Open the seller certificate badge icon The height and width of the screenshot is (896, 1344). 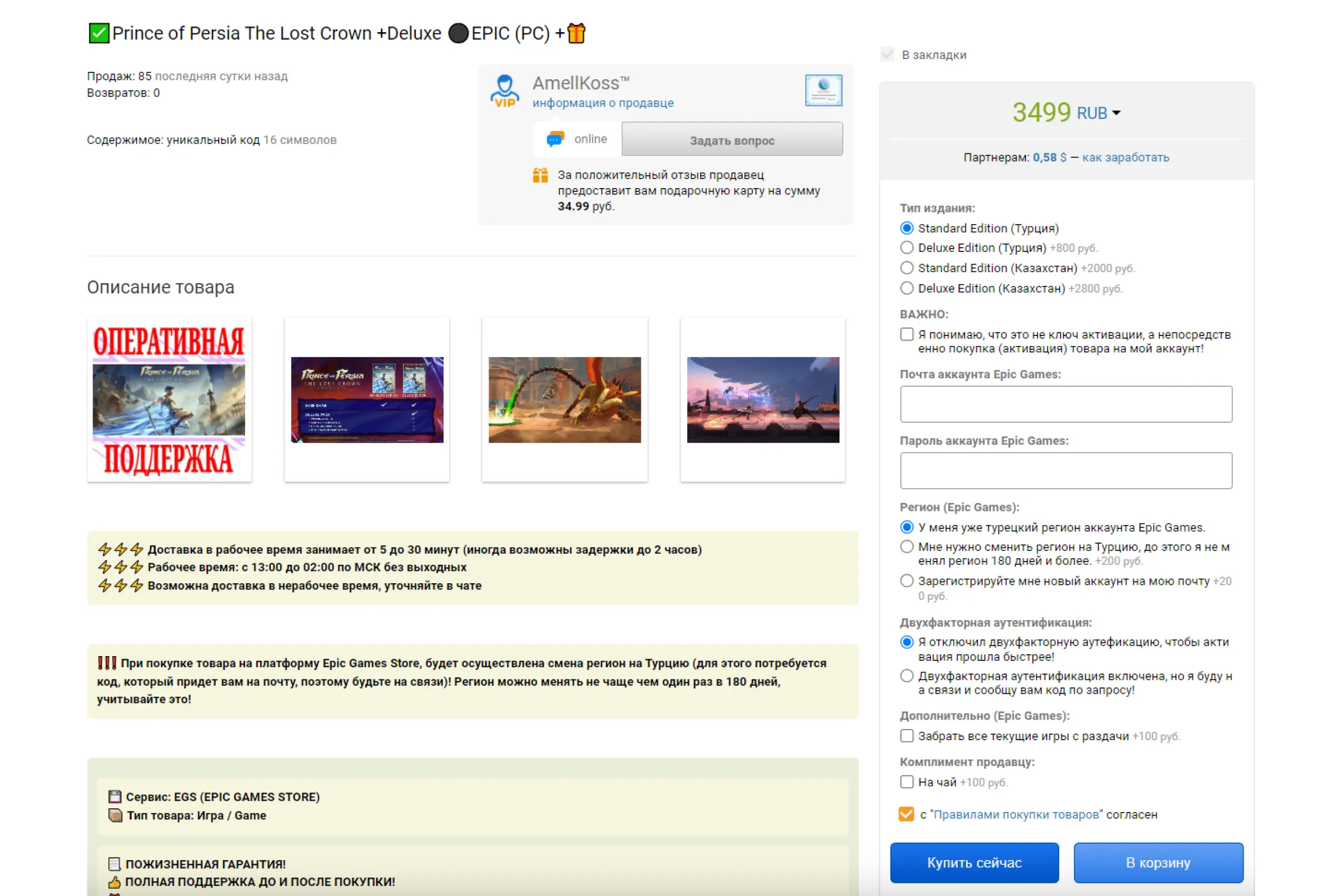[x=824, y=90]
